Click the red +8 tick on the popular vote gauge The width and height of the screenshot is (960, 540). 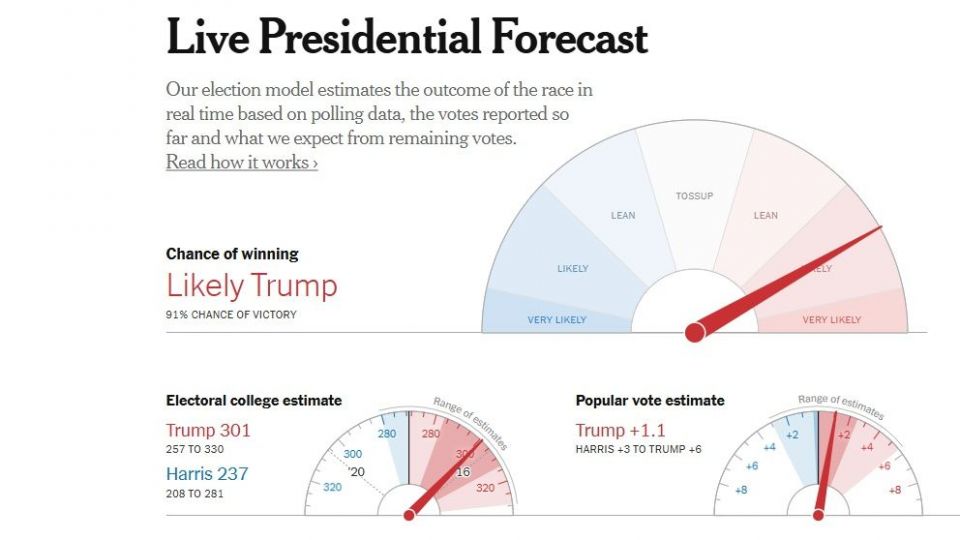tap(895, 490)
